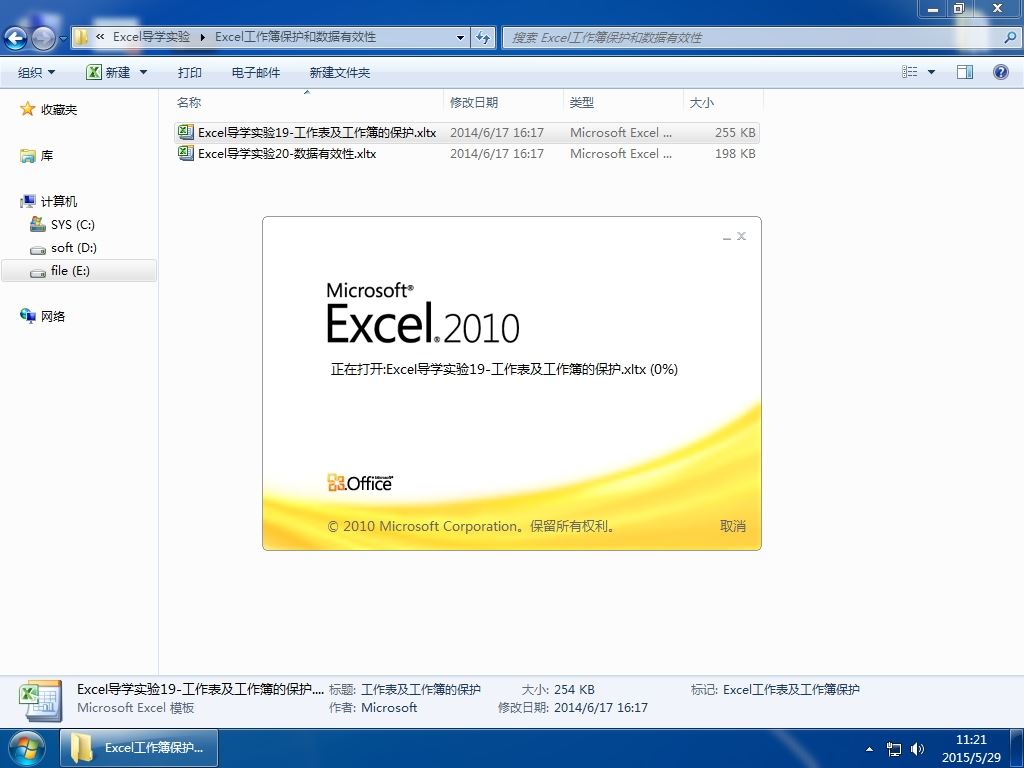Select 'Excel导学实验' breadcrumb in address bar
The image size is (1024, 768).
(152, 37)
